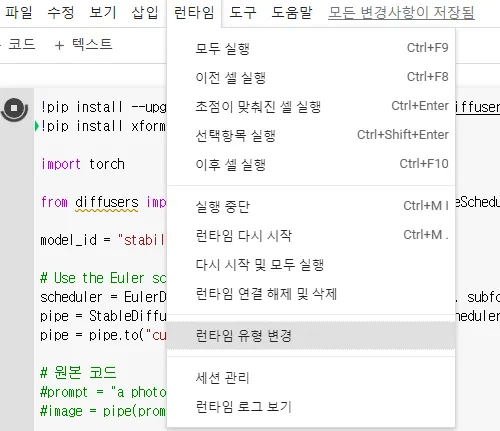Open the 삽입 menu
500x431 pixels.
click(145, 13)
